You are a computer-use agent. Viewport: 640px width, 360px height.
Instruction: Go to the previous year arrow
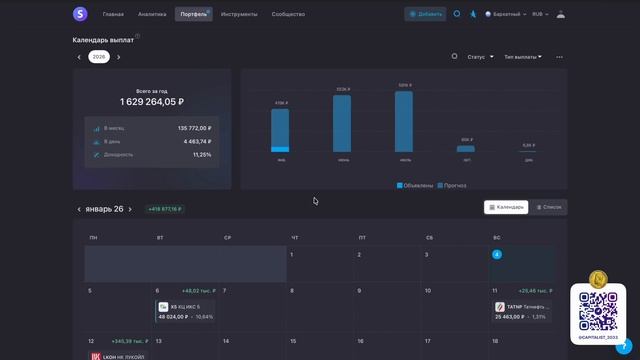(x=79, y=57)
